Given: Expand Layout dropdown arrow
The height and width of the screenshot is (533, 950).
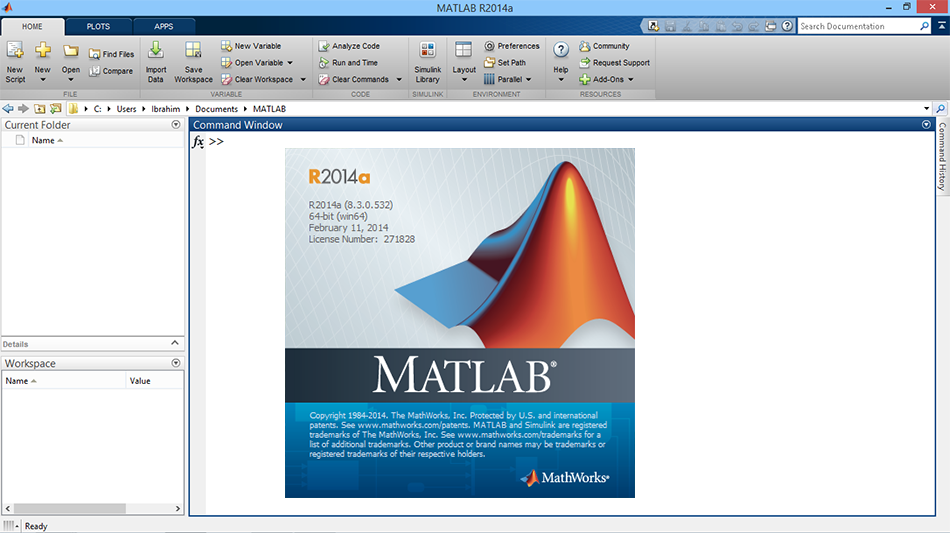Looking at the screenshot, I should [464, 79].
